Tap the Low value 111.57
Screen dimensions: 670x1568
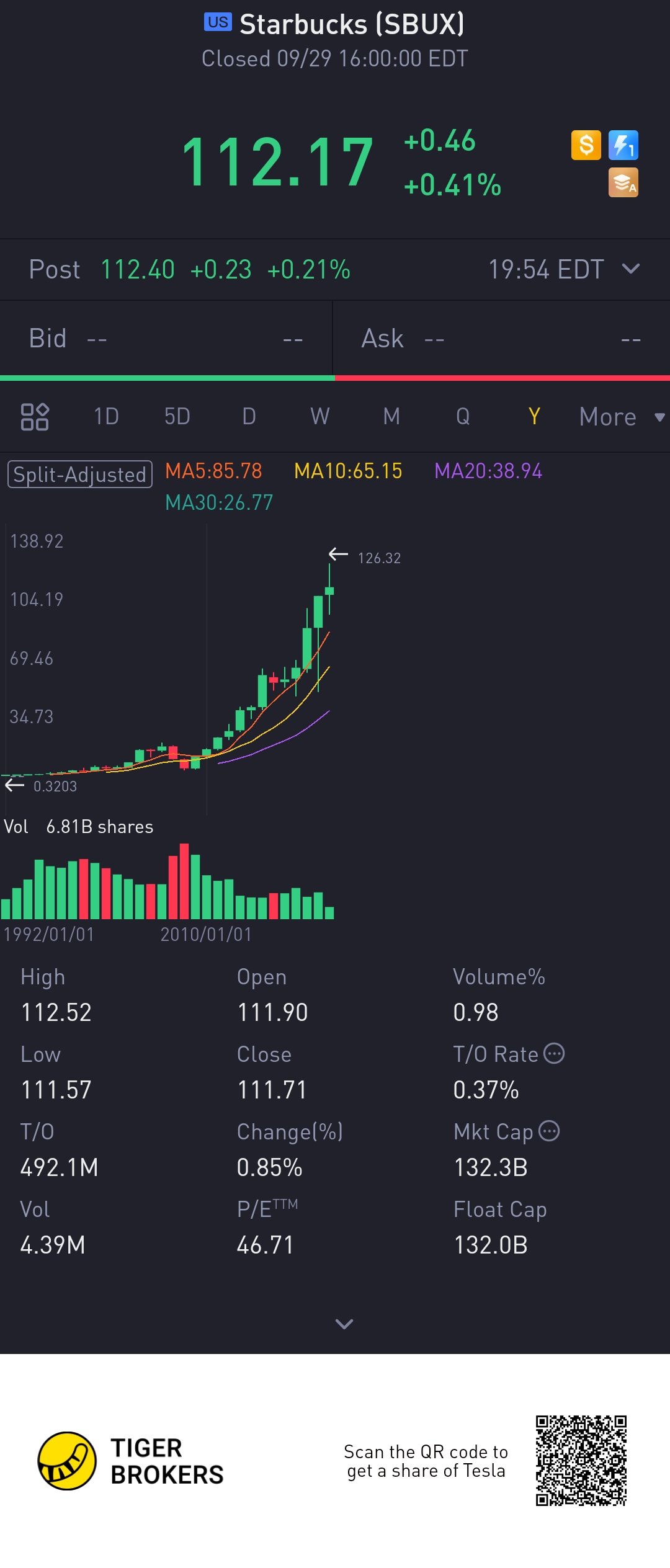(56, 1090)
